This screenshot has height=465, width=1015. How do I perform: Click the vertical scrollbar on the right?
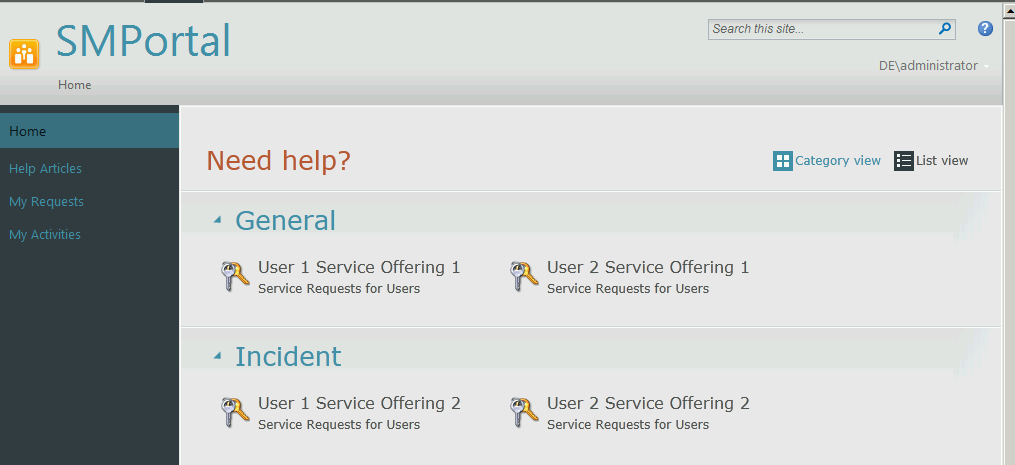pos(1008,250)
